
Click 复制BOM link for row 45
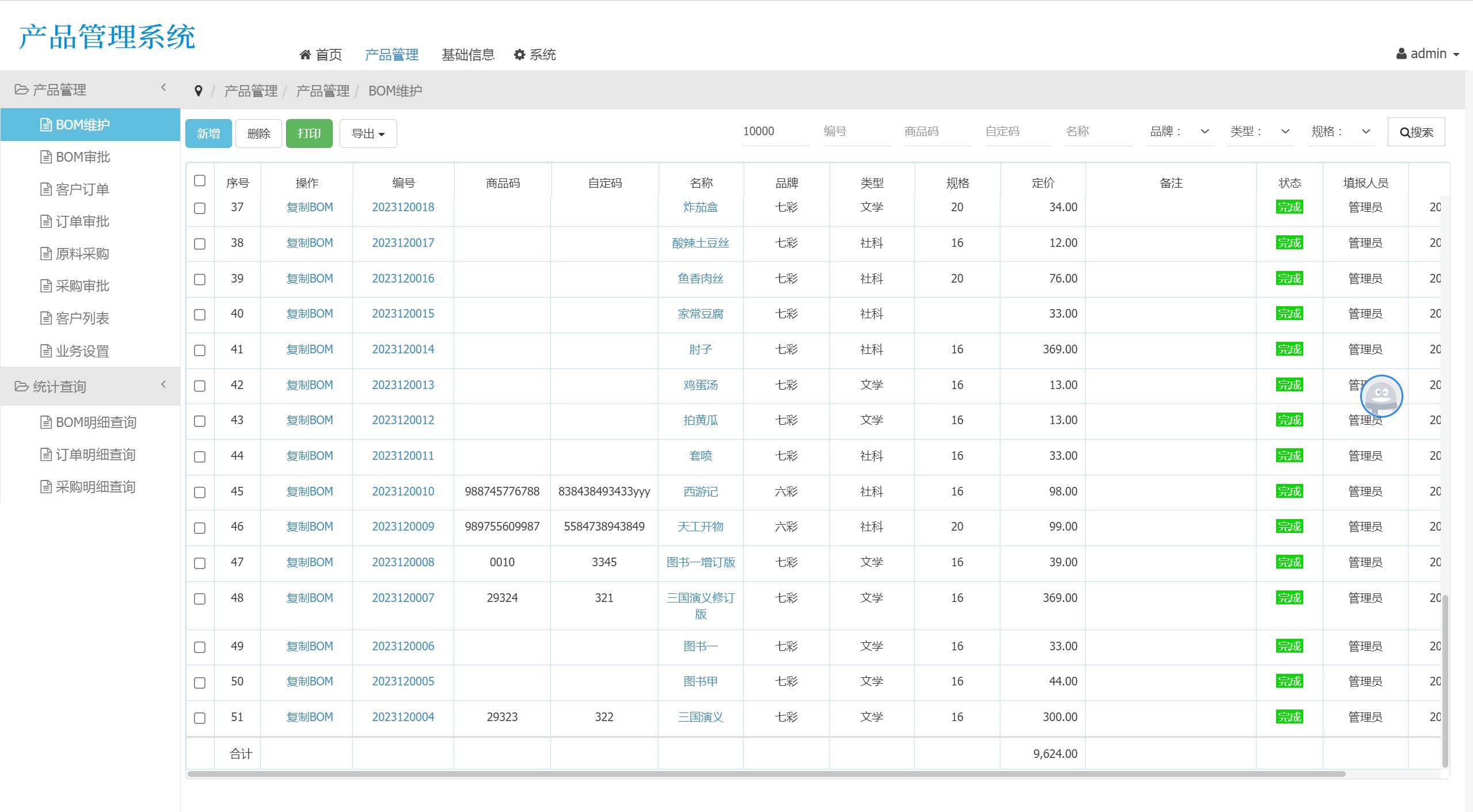310,491
